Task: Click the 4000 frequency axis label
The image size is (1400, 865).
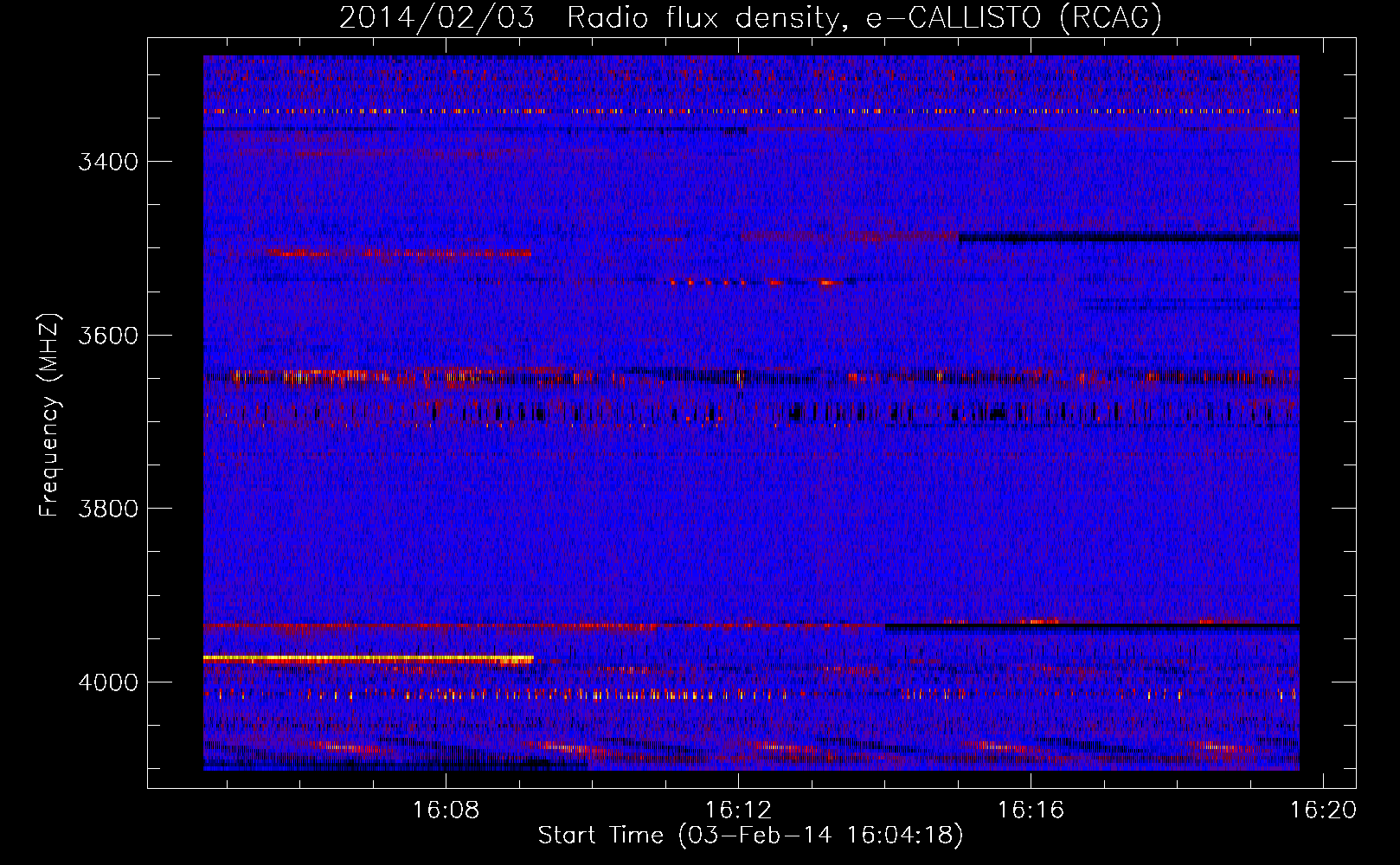Action: (108, 682)
